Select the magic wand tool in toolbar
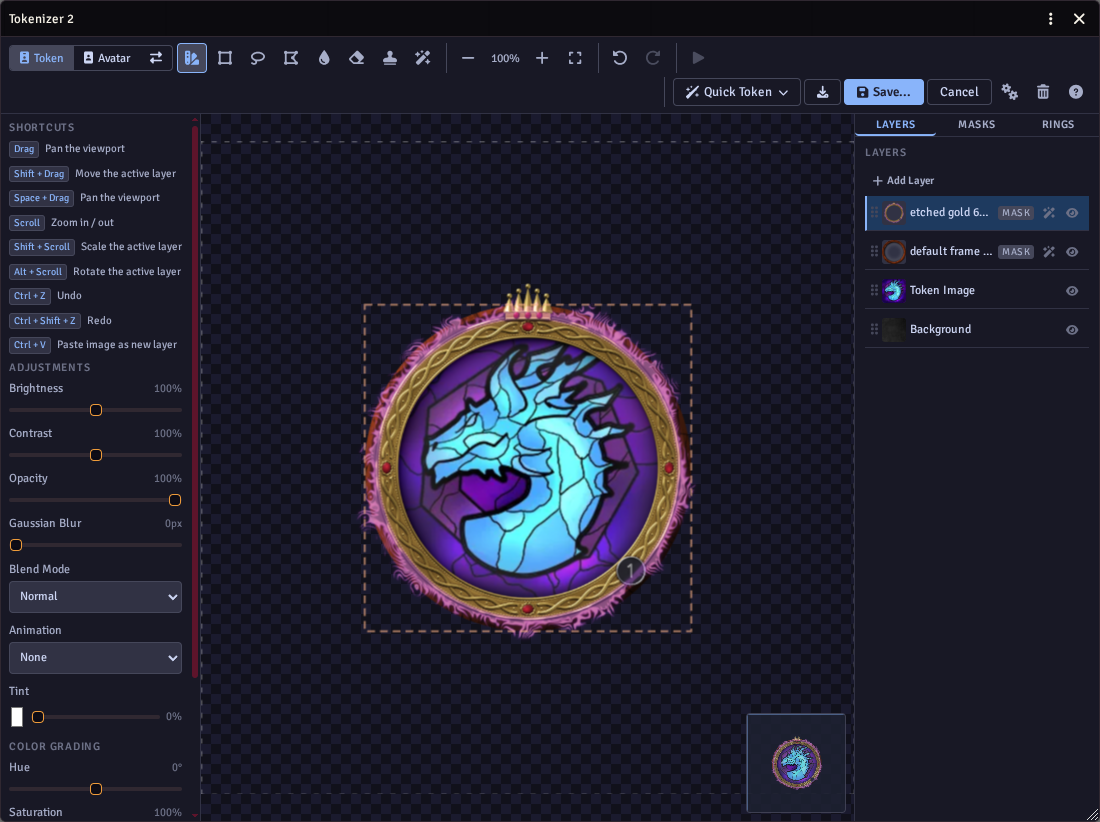Viewport: 1100px width, 822px height. (422, 58)
